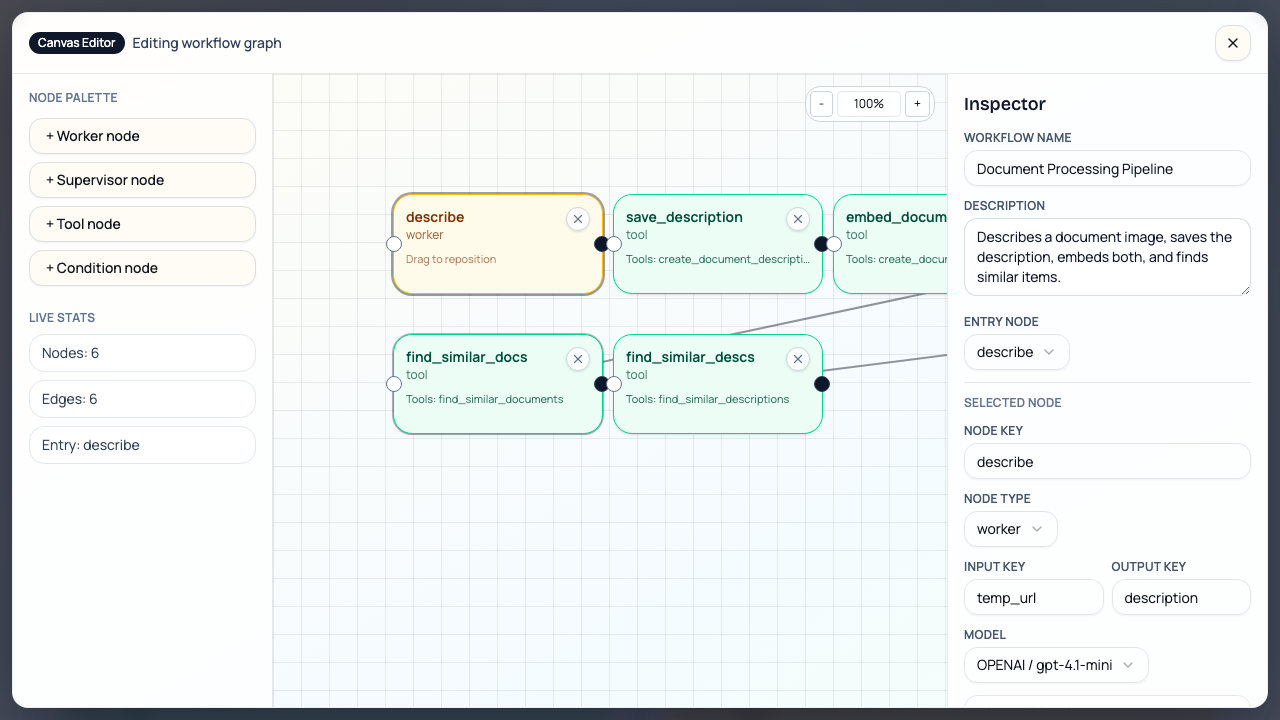Remove the find_similar_descs node

click(798, 359)
